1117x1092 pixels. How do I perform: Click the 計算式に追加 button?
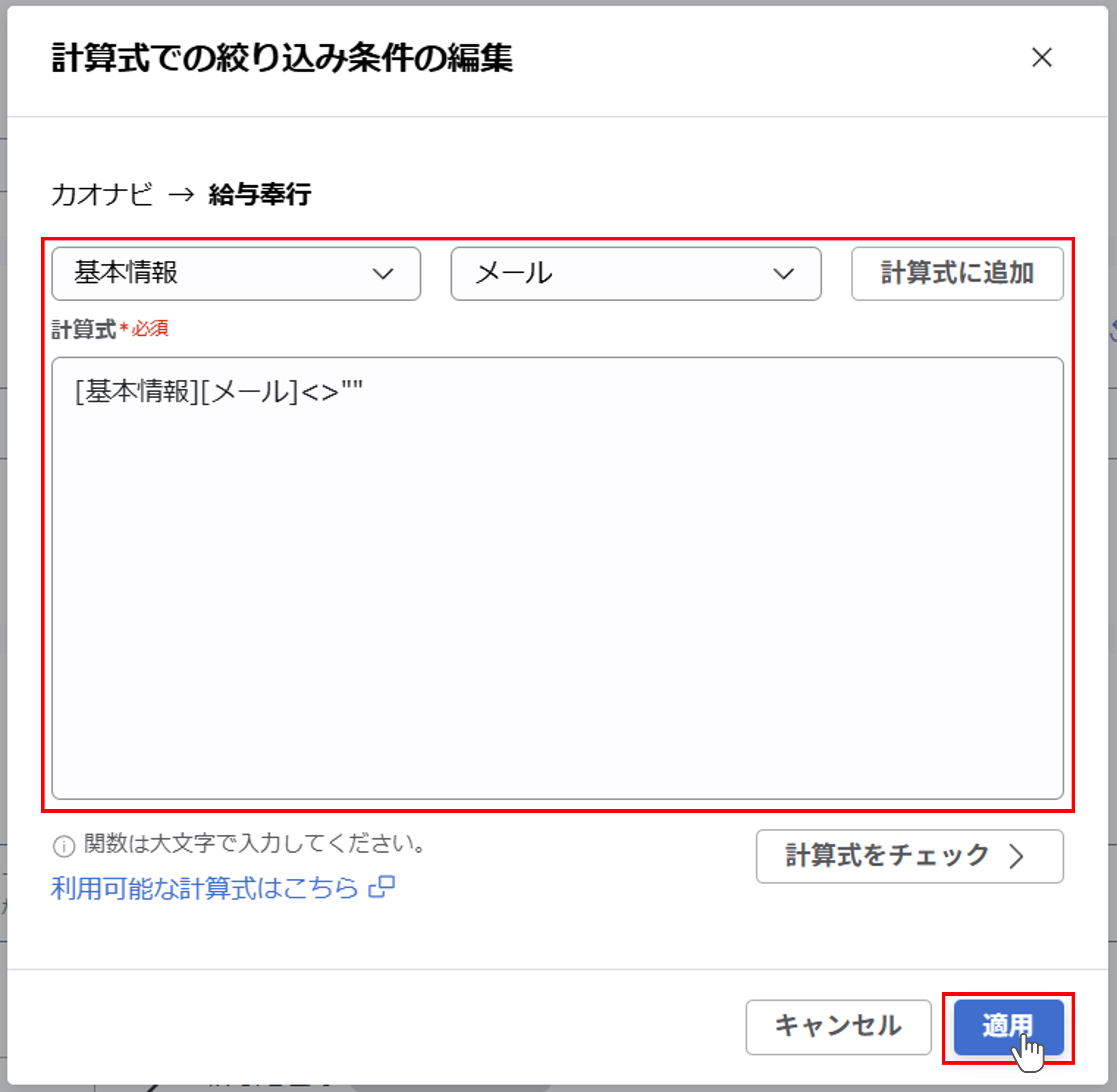point(957,274)
